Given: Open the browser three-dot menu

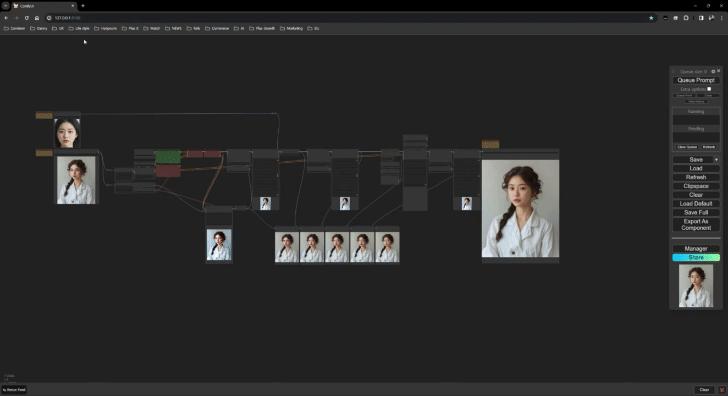Looking at the screenshot, I should [x=722, y=18].
